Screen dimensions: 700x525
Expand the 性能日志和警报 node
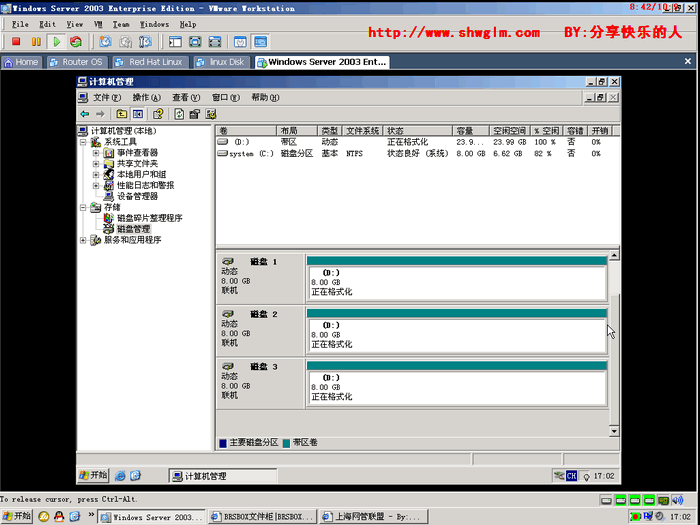(x=96, y=185)
